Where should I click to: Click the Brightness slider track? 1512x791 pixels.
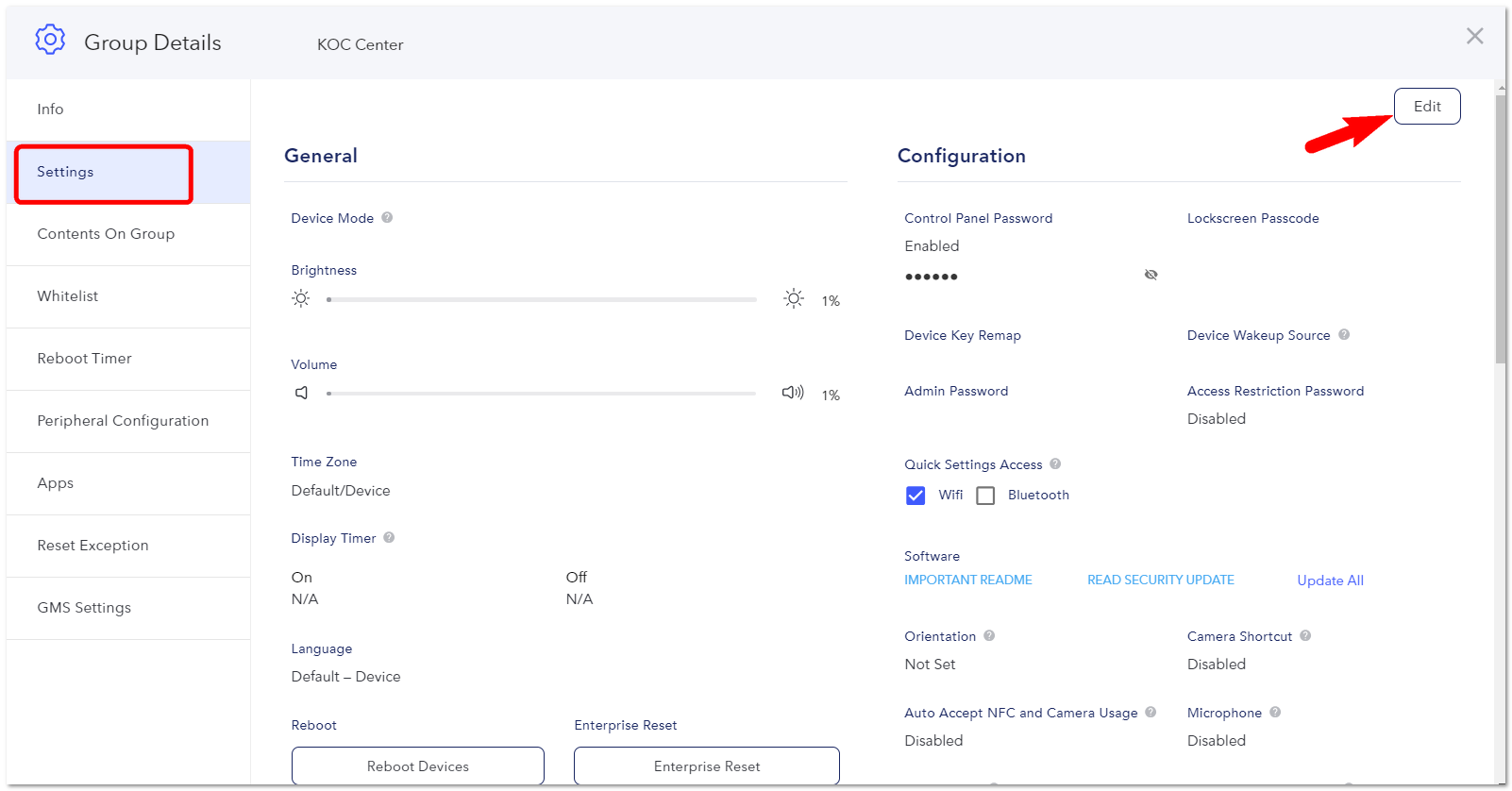pos(542,299)
